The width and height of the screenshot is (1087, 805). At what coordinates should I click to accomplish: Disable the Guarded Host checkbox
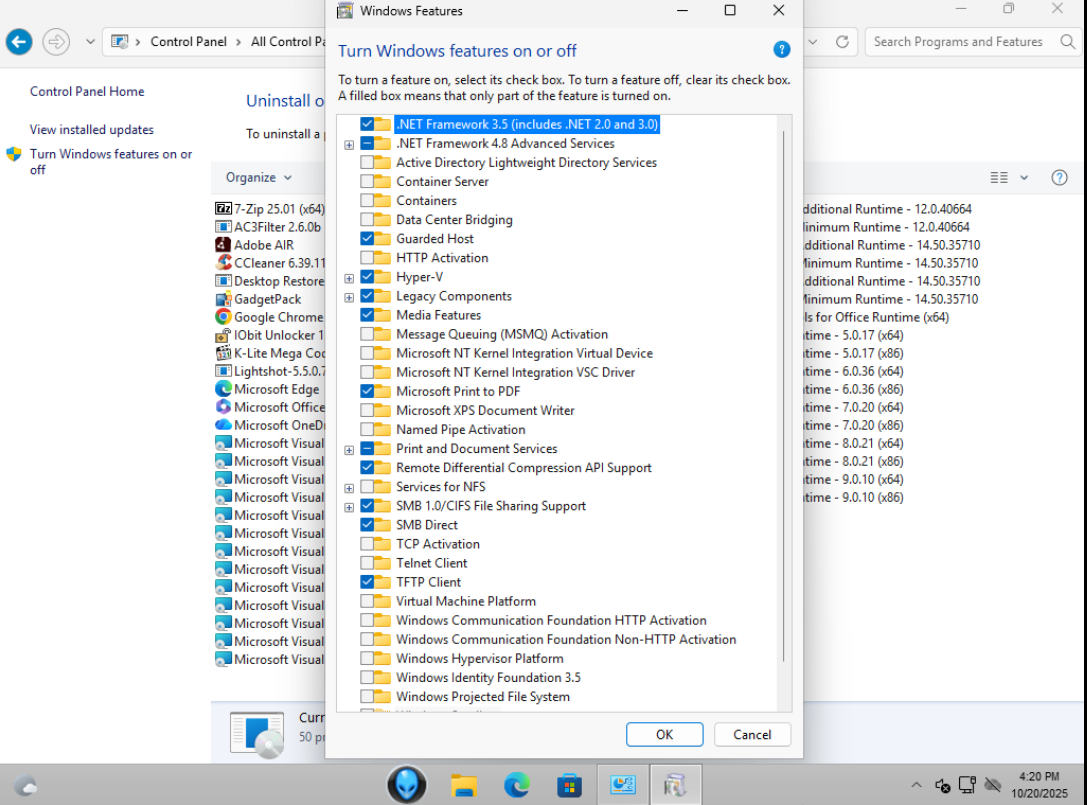click(x=367, y=239)
